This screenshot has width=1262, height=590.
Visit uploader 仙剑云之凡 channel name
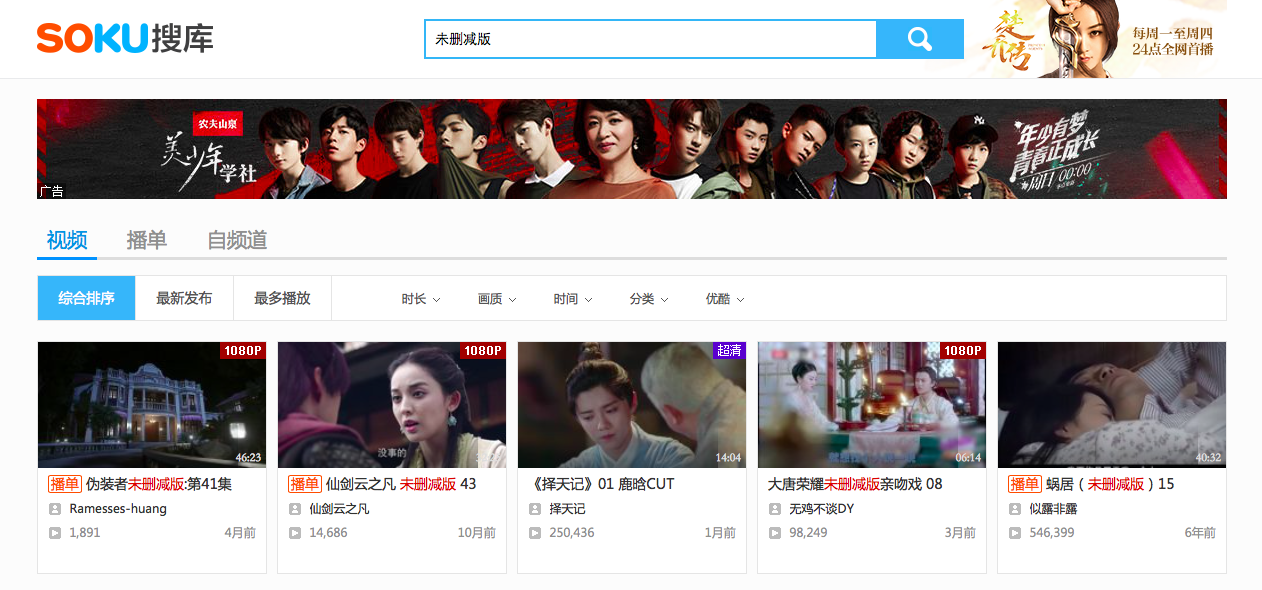coord(339,509)
